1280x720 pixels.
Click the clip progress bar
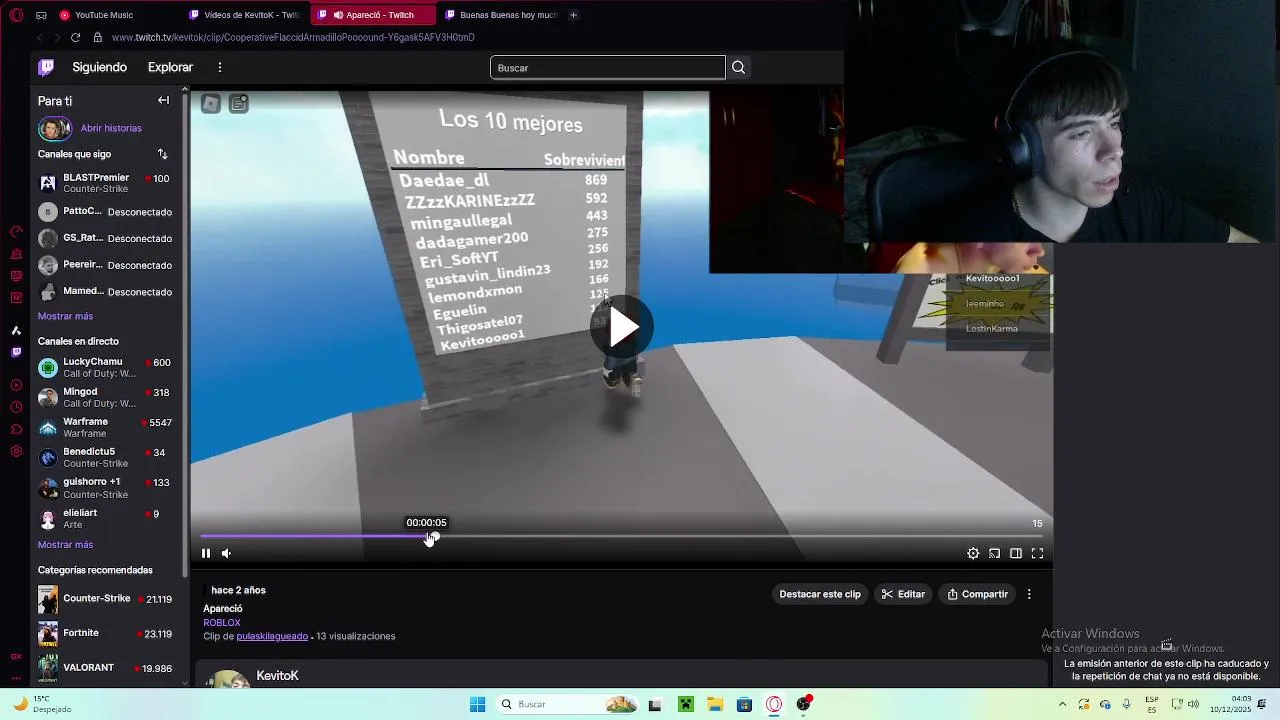[x=621, y=537]
